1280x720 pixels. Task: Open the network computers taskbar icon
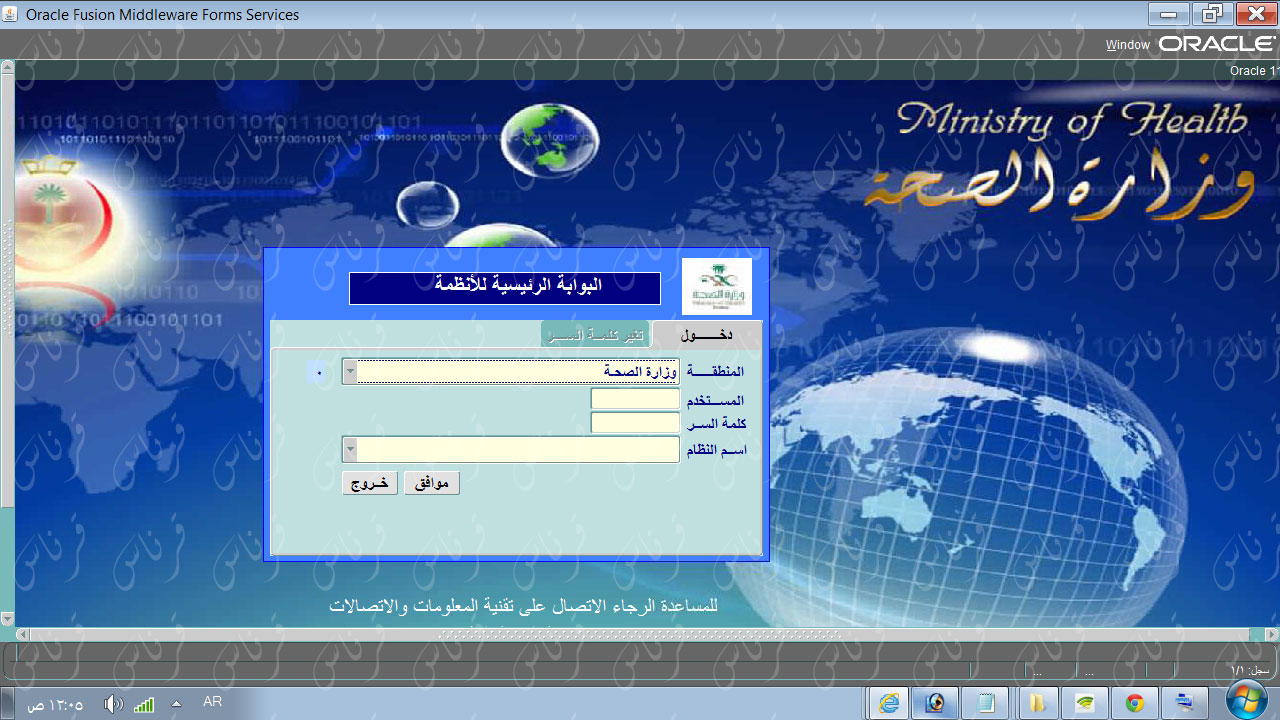[x=1184, y=703]
